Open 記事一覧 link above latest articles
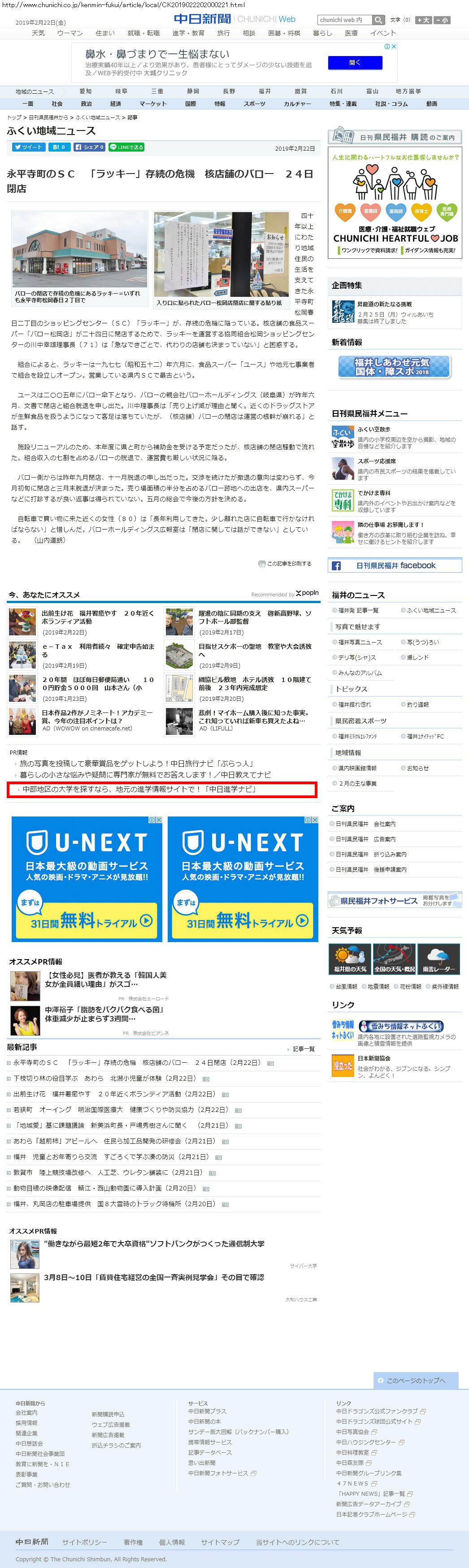Image resolution: width=469 pixels, height=1568 pixels. 303,1049
